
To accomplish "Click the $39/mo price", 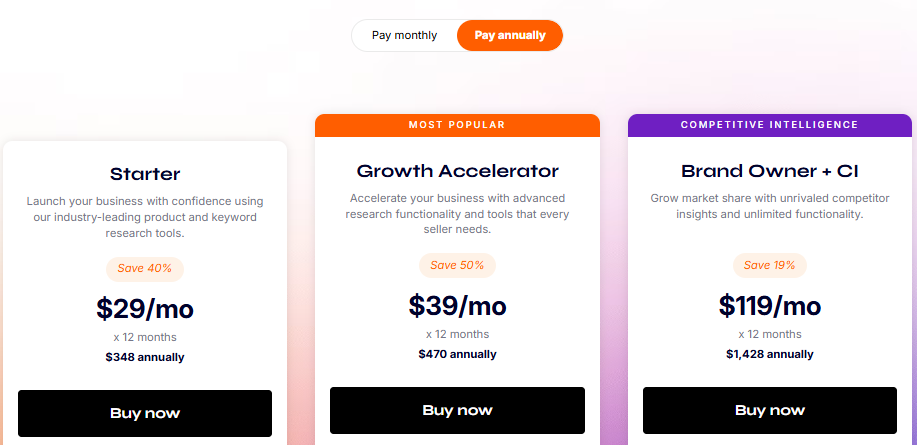I will [x=457, y=305].
